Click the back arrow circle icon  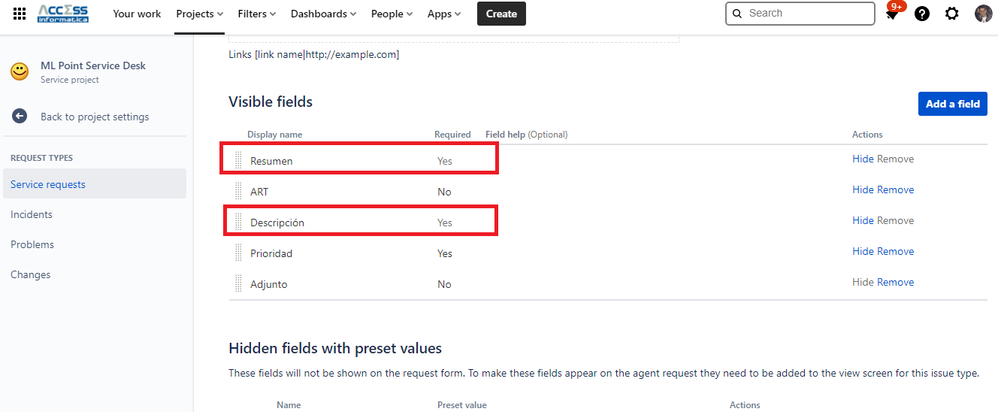coord(20,117)
